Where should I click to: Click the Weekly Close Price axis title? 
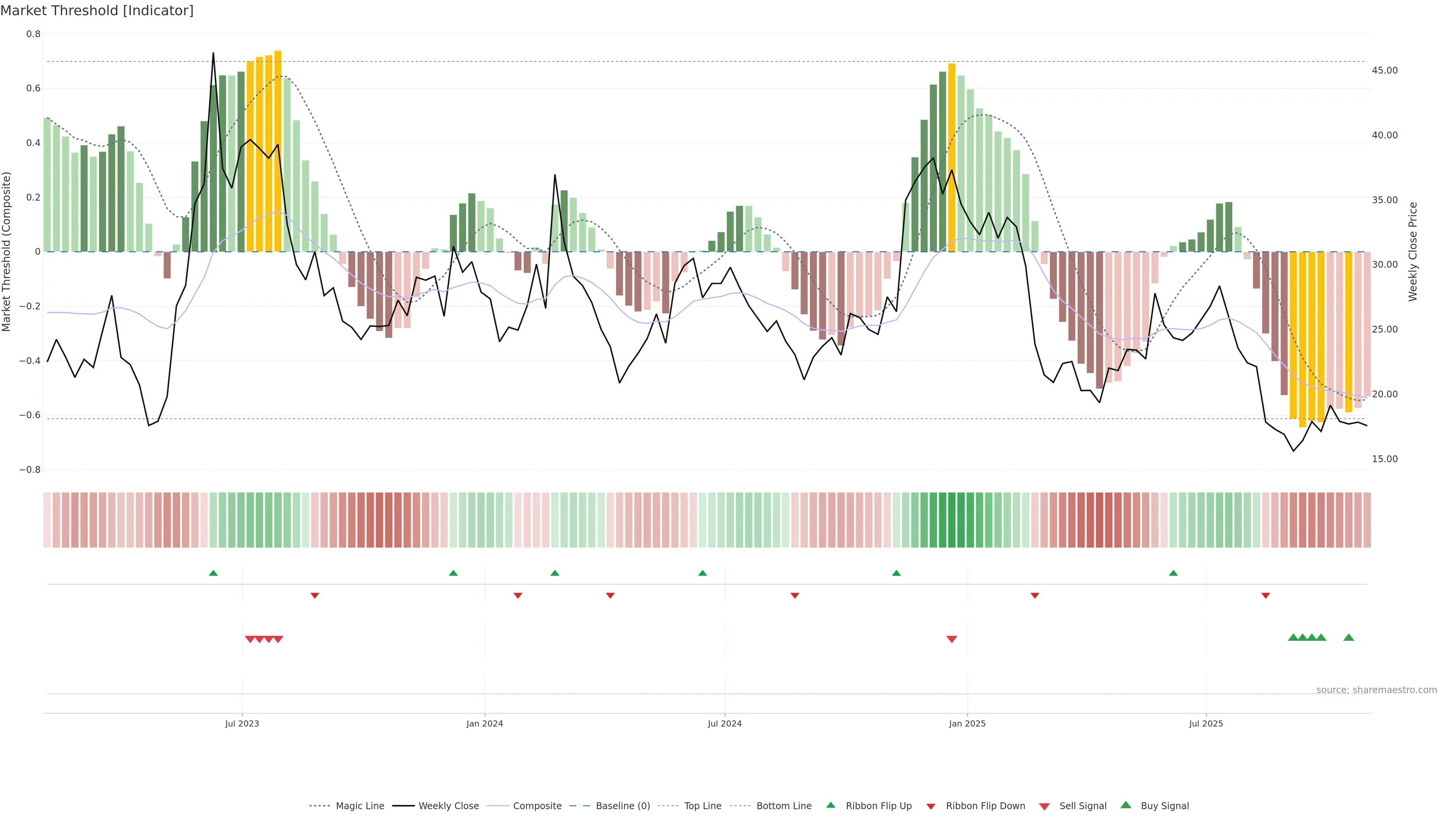click(x=1413, y=251)
